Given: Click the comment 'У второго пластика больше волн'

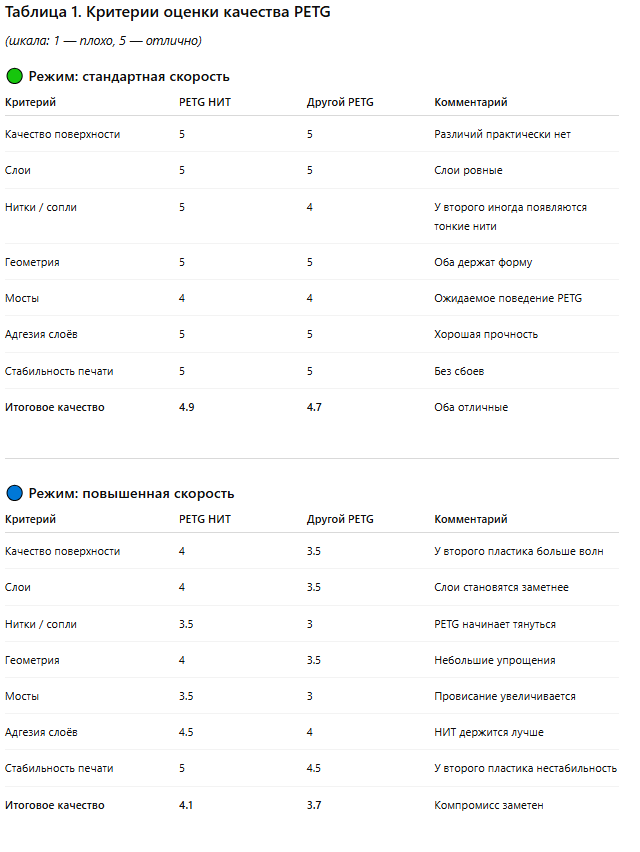Looking at the screenshot, I should point(518,551).
